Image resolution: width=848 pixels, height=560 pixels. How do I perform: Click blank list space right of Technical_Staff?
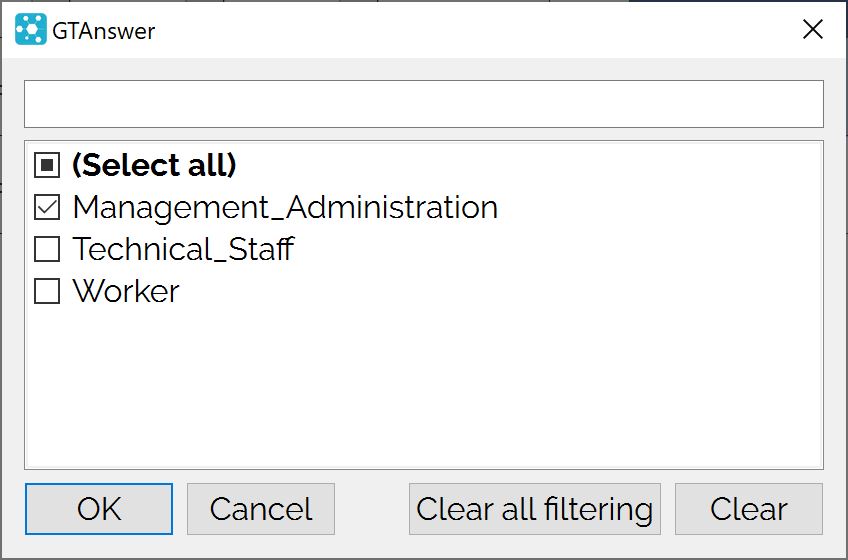click(x=557, y=249)
